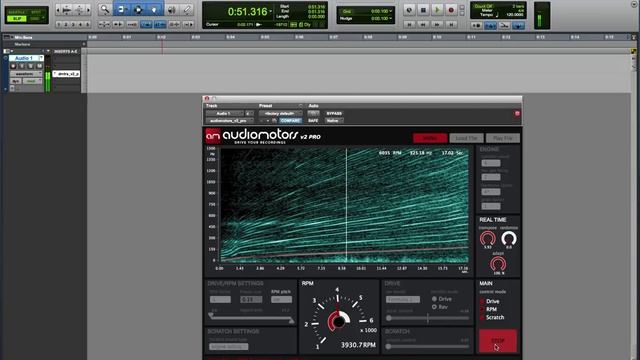
Task: Open the plug-in factory default preset menu
Action: point(280,113)
